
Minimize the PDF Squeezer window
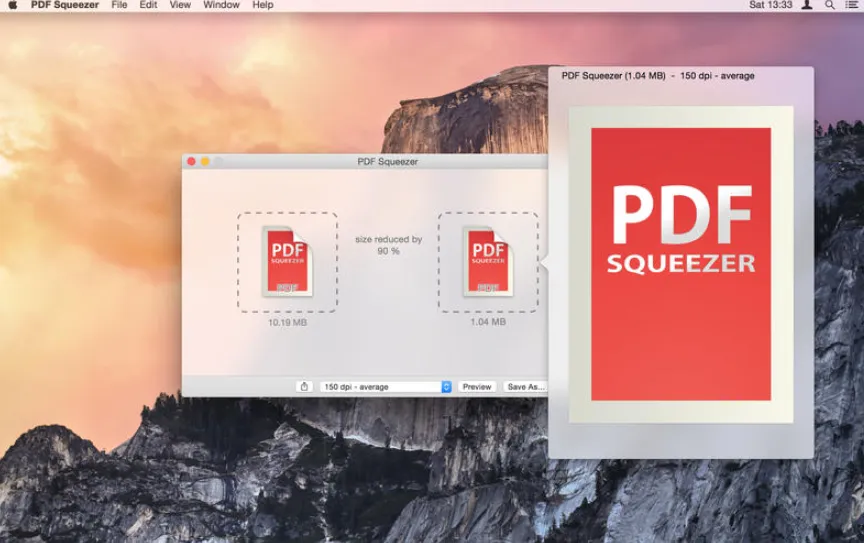[x=205, y=162]
